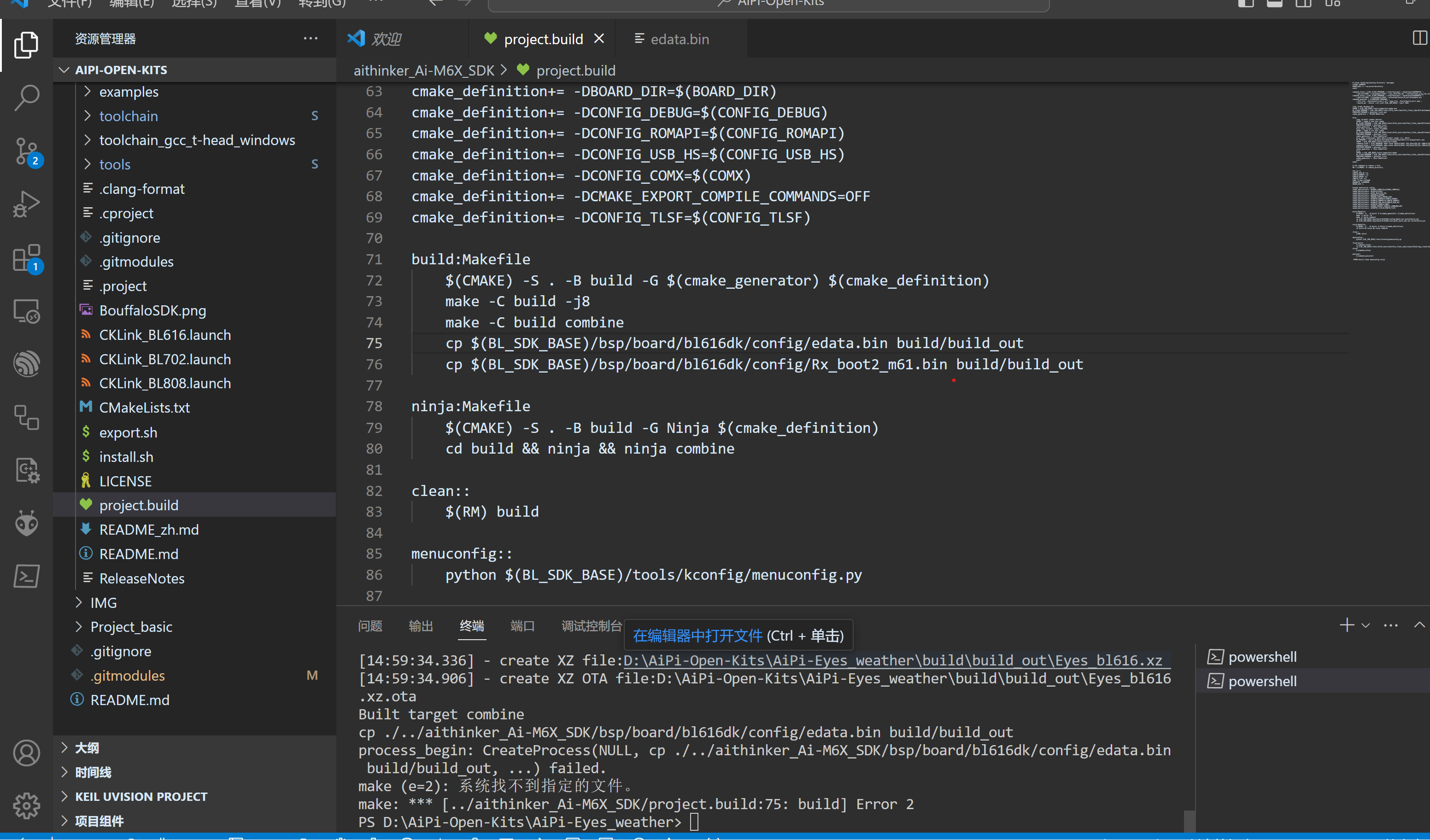Add a new terminal with plus icon
This screenshot has height=840, width=1430.
[1346, 625]
